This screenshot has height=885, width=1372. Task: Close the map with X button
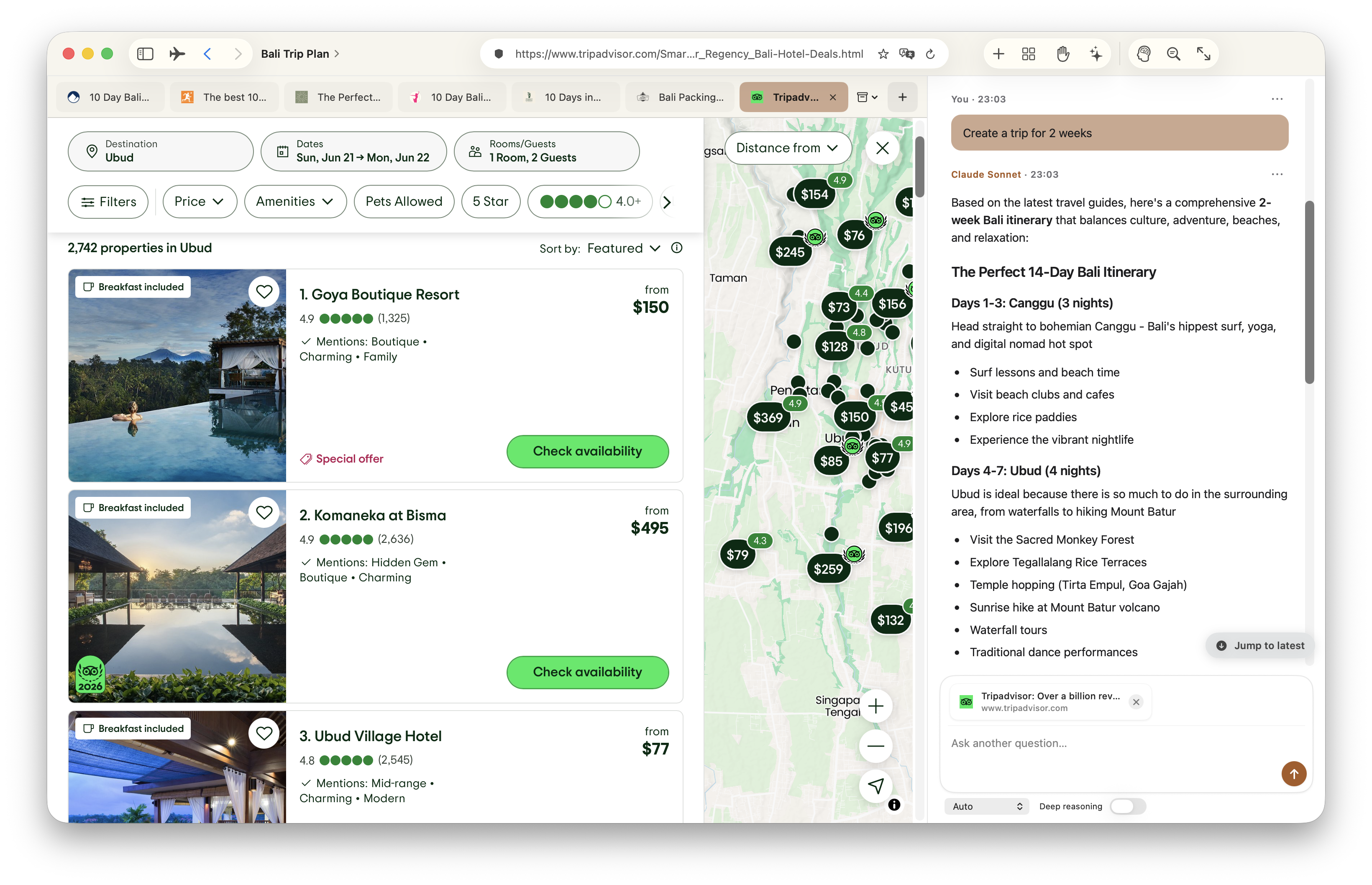click(882, 148)
